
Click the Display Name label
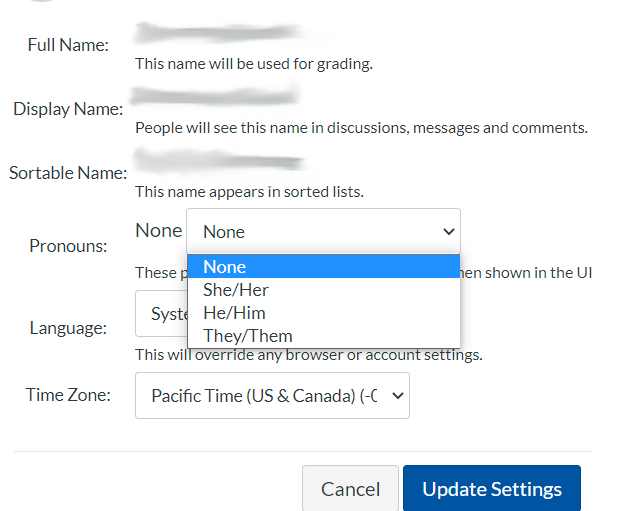[x=68, y=109]
